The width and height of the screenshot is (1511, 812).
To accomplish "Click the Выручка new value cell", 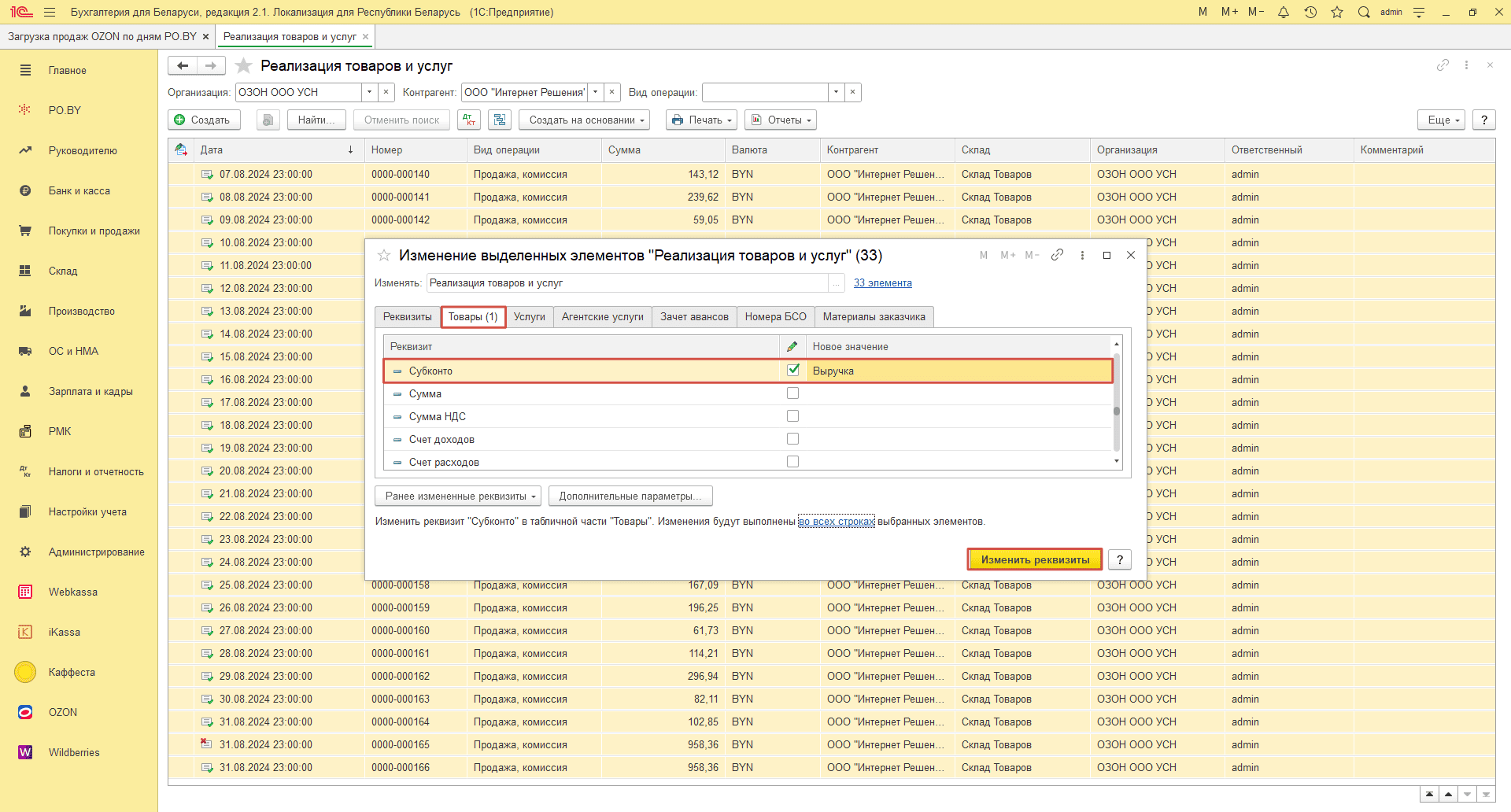I will 959,371.
